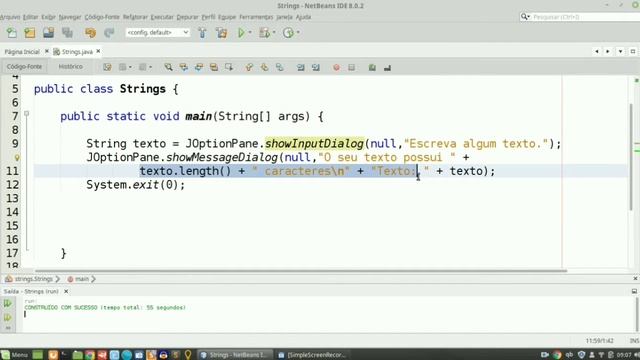640x360 pixels.
Task: Create a new file from the toolbar
Action: pyautogui.click(x=11, y=33)
